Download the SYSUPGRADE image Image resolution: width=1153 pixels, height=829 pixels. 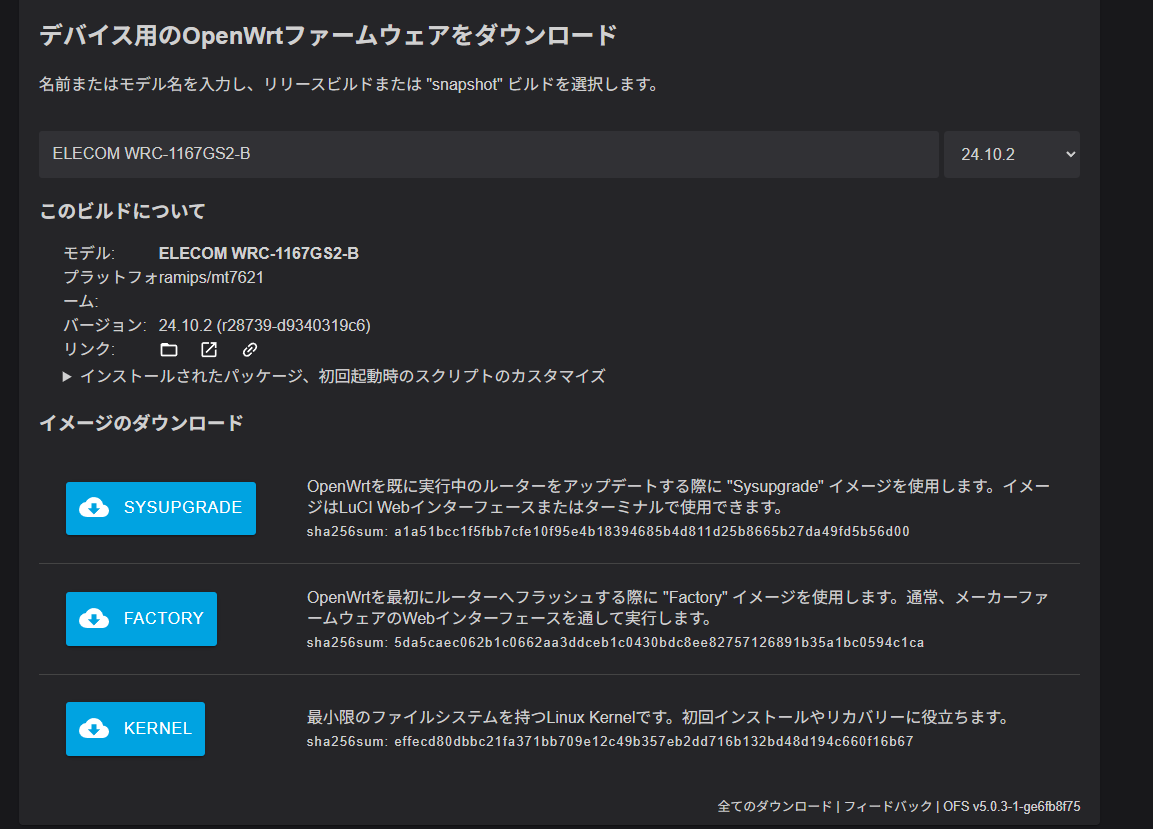(x=161, y=508)
